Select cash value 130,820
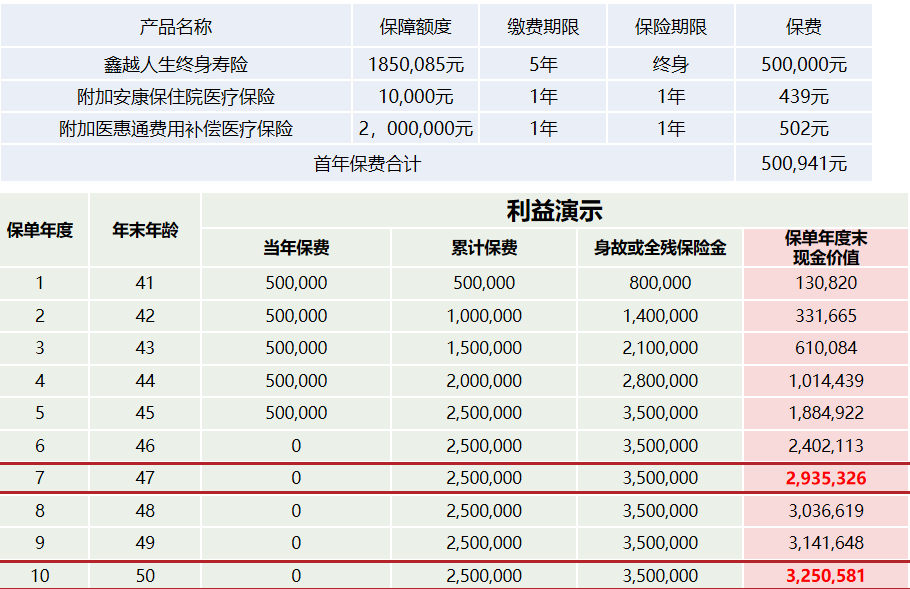This screenshot has width=910, height=589. pyautogui.click(x=826, y=283)
